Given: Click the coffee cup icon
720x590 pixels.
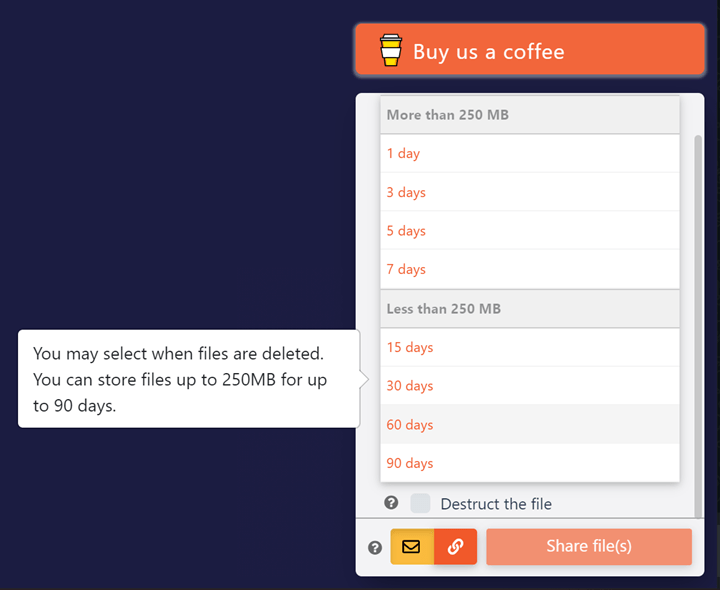Looking at the screenshot, I should pyautogui.click(x=391, y=51).
